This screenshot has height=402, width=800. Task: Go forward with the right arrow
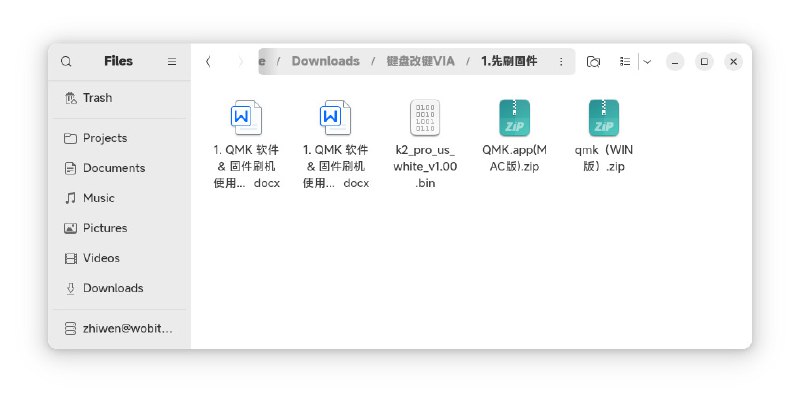(241, 62)
